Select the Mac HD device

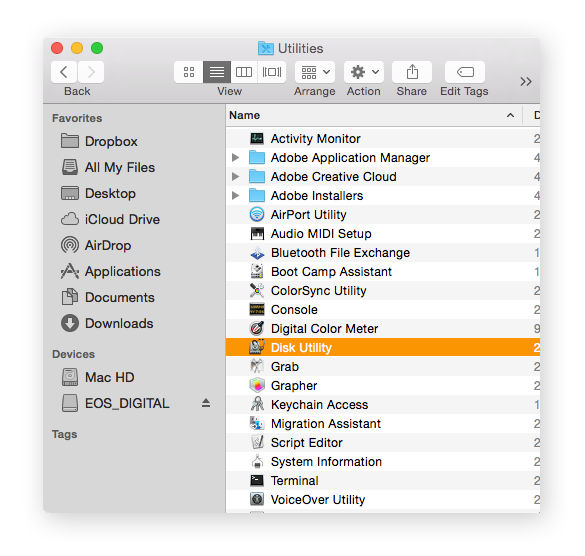tap(98, 377)
